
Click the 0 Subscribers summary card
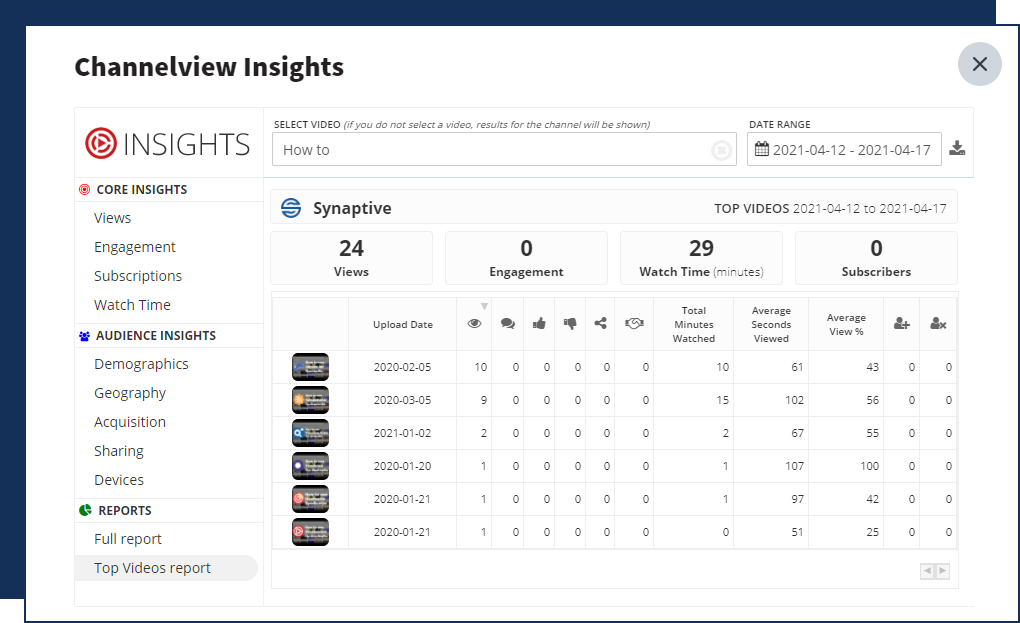click(x=876, y=258)
